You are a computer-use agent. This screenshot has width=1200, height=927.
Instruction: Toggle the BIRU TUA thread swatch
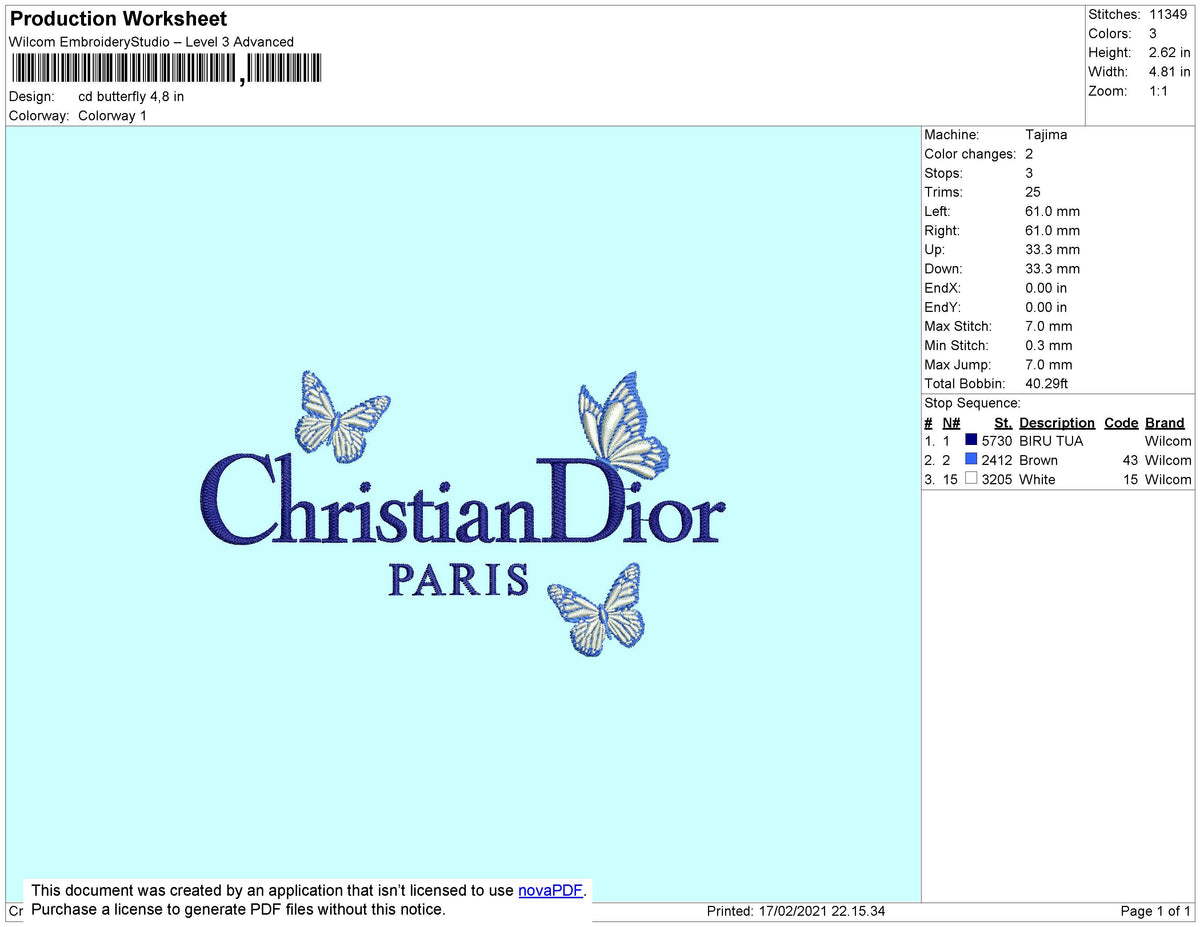click(x=971, y=440)
